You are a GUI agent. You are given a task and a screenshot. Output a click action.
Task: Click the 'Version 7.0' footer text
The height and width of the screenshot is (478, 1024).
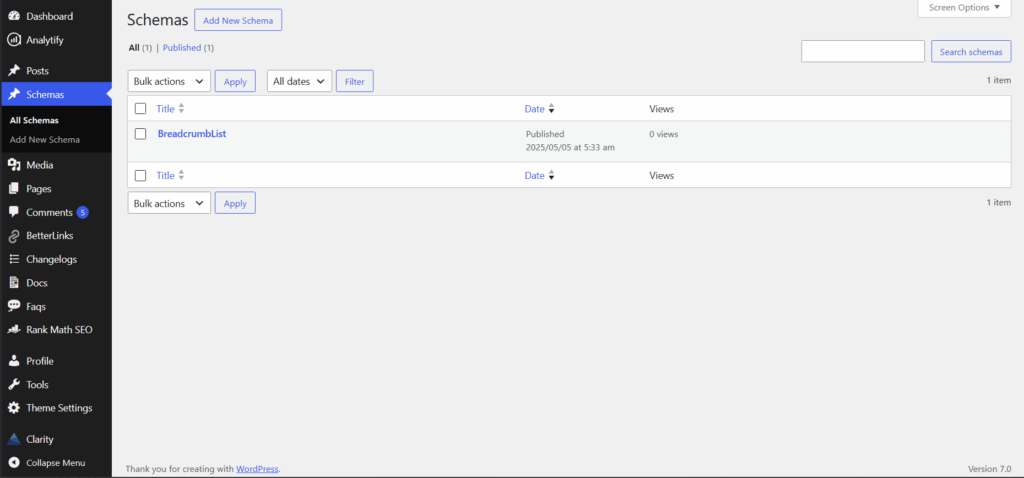pyautogui.click(x=989, y=469)
